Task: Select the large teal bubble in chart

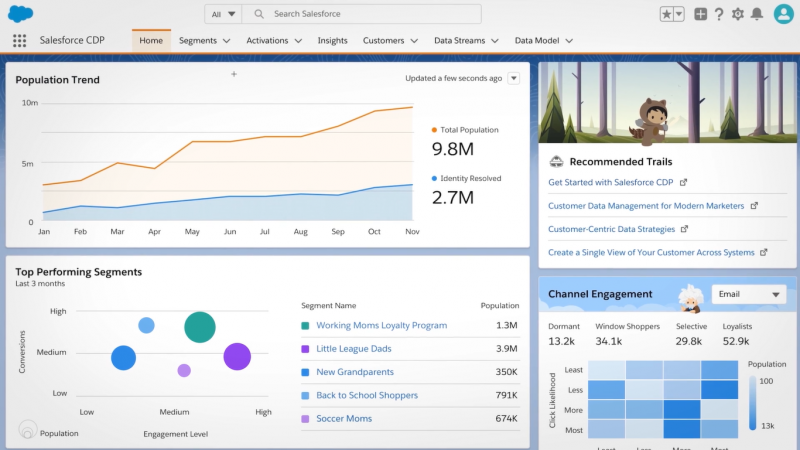Action: point(200,327)
